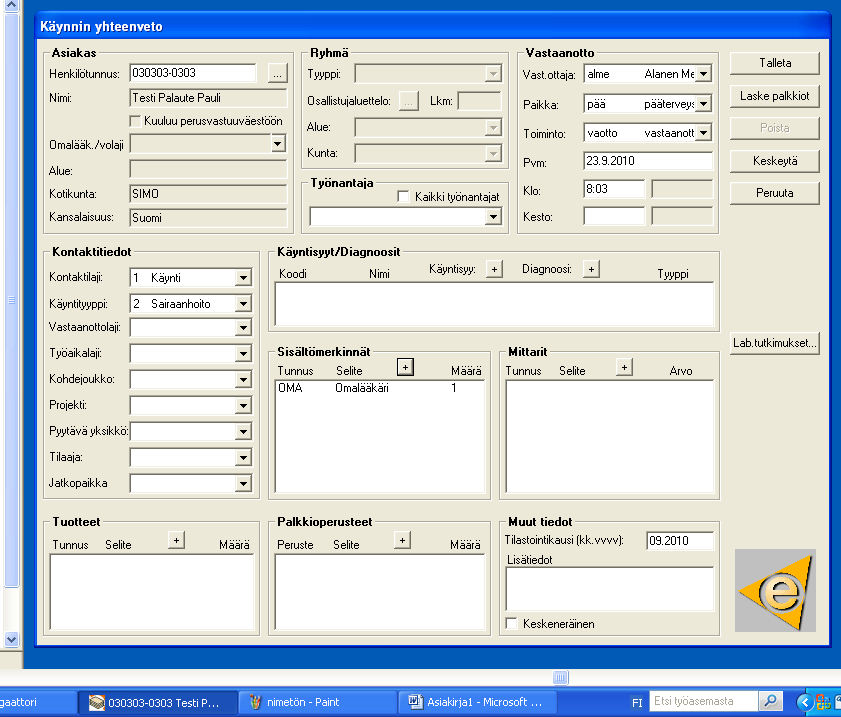Expand Jatkopaikka dropdown
The height and width of the screenshot is (717, 841).
click(x=243, y=484)
